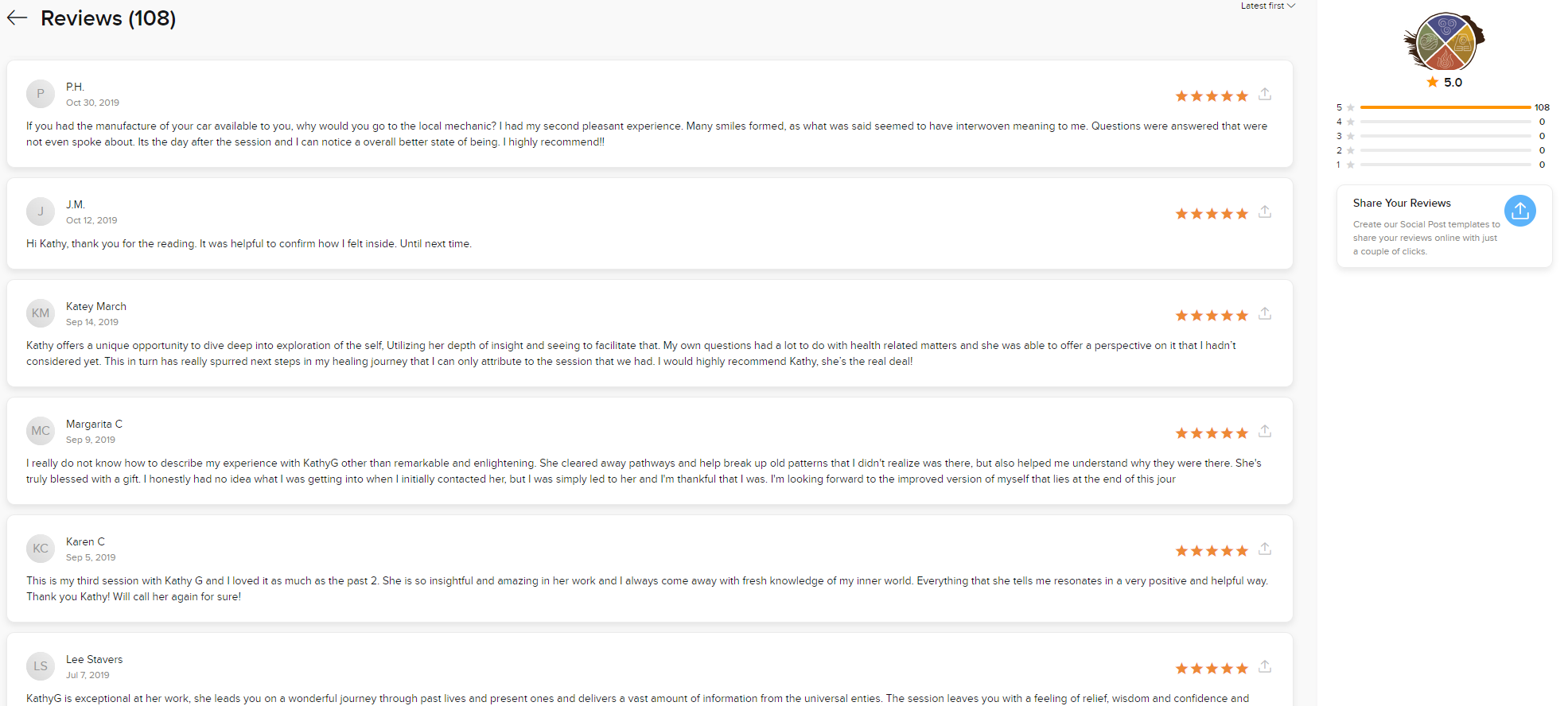Share Lee Stavers' review via share icon
This screenshot has height=706, width=1568.
1265,666
